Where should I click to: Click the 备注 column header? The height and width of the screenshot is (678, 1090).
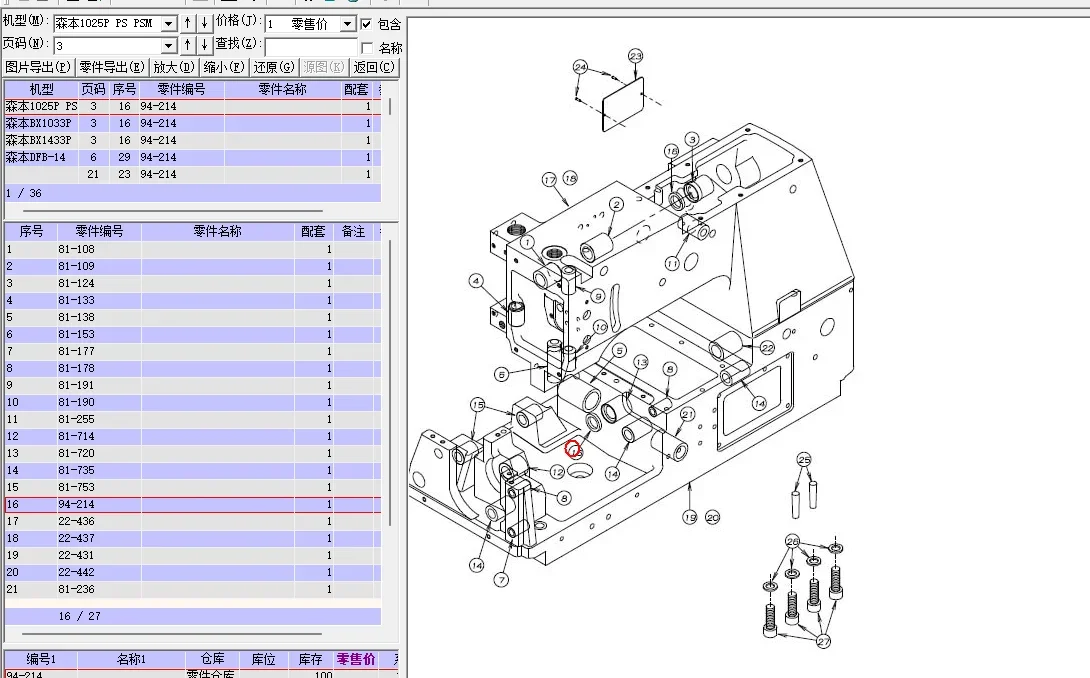[353, 232]
